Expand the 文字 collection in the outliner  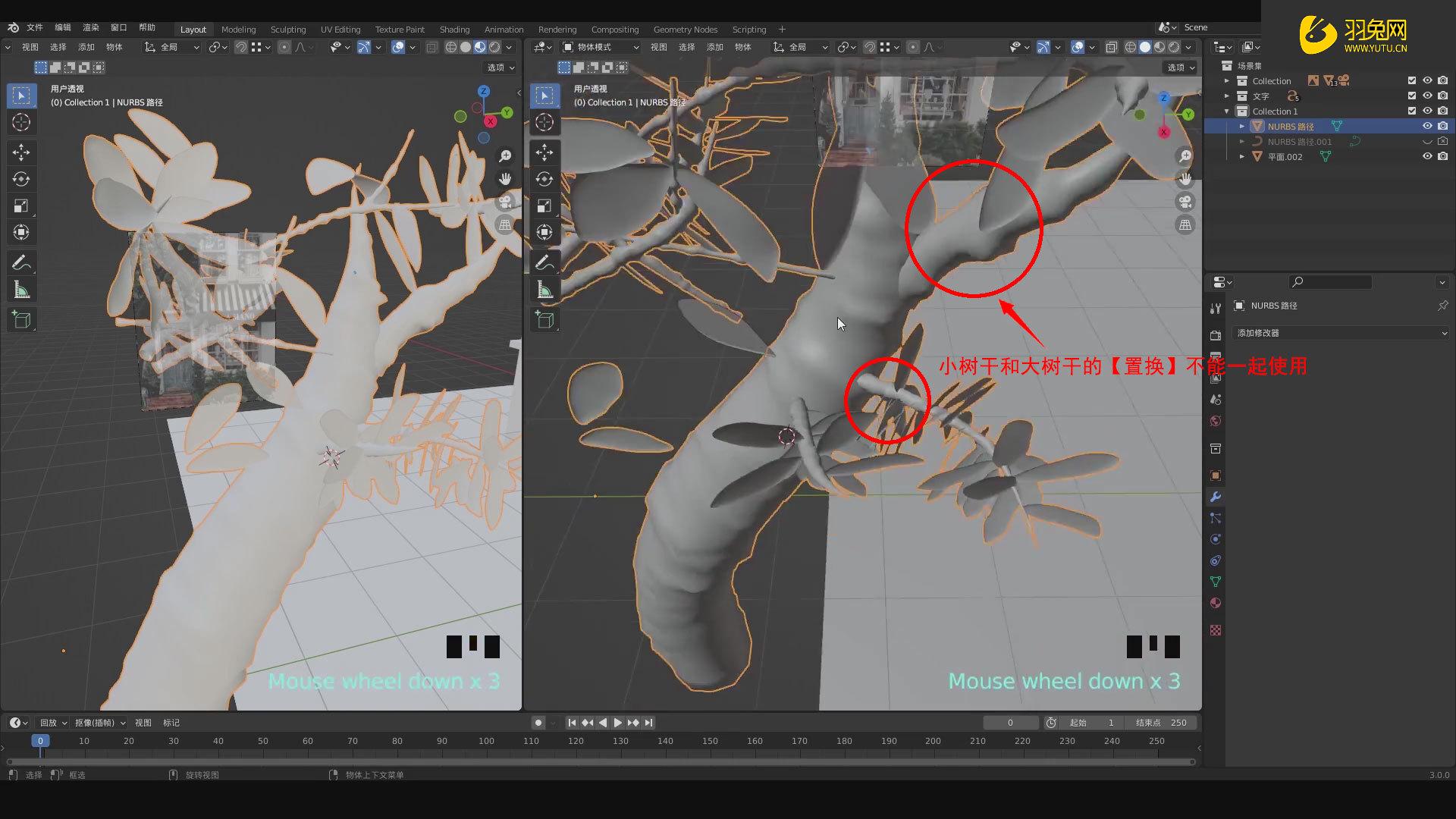pos(1227,96)
